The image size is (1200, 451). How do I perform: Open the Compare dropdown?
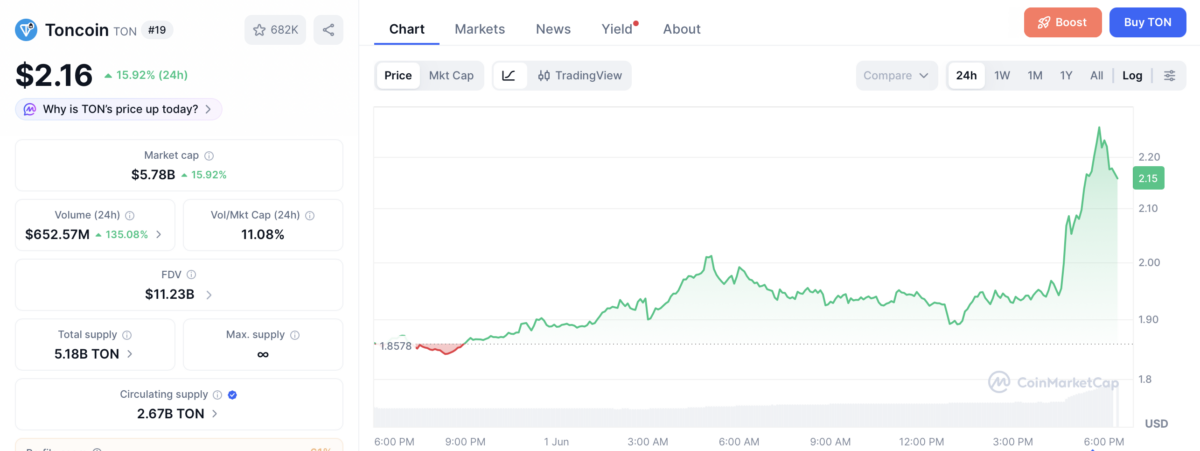(897, 75)
